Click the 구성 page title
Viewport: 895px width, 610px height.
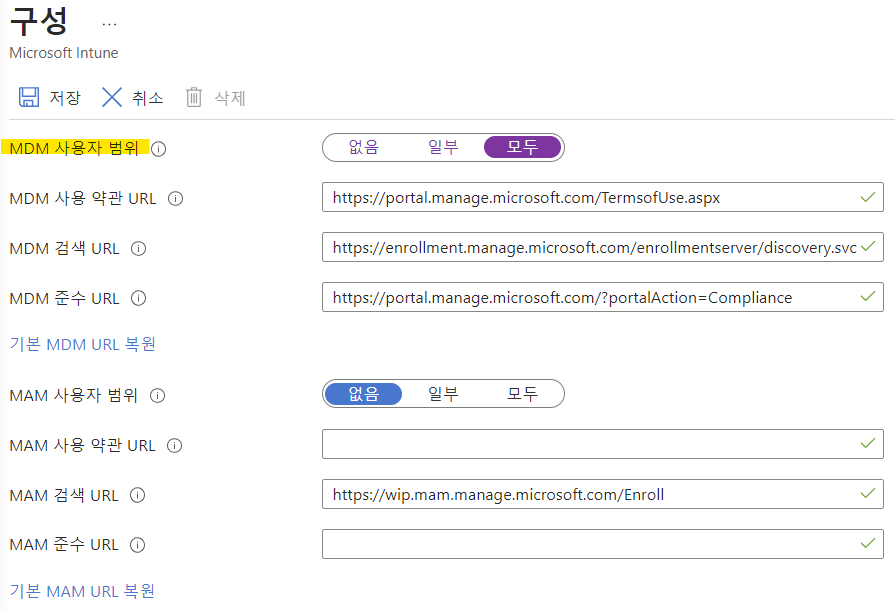(x=39, y=22)
